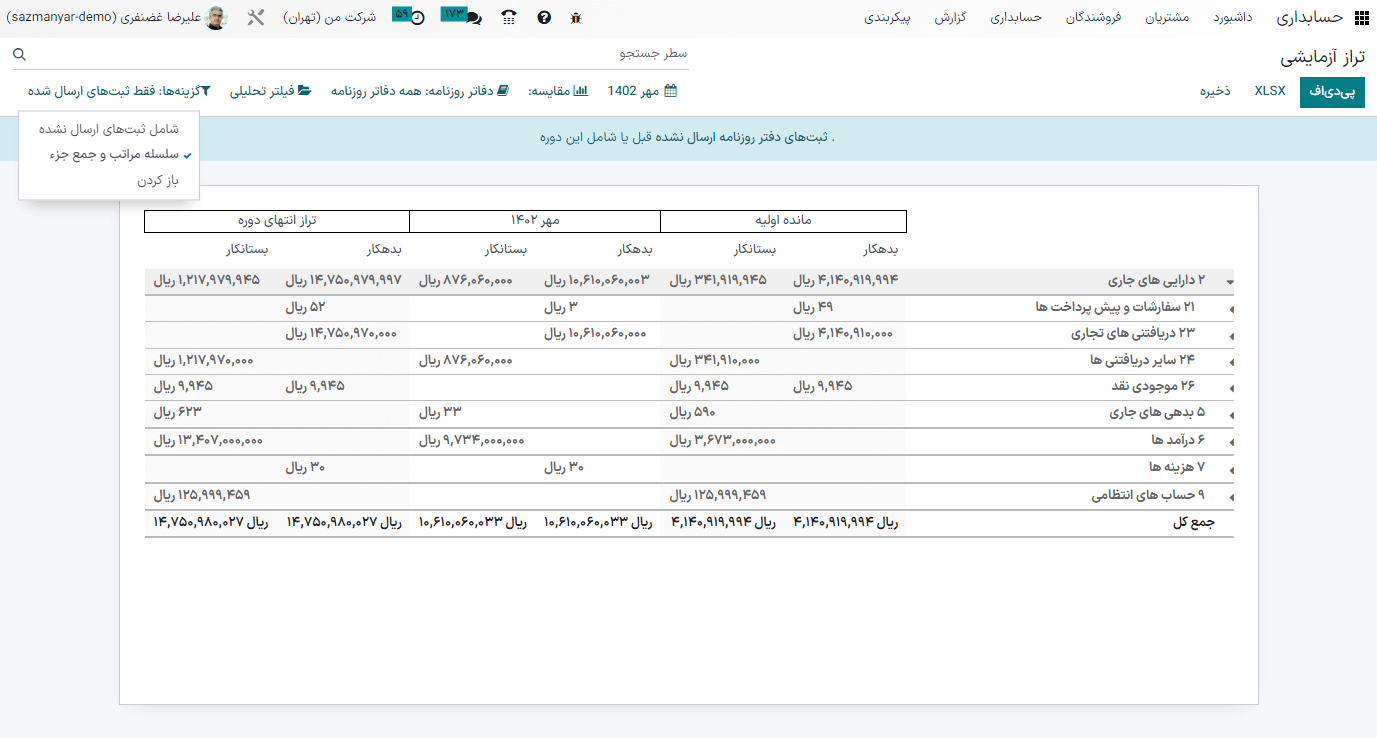Select 'باز کردن' option in the menu
This screenshot has height=738, width=1377.
point(157,181)
